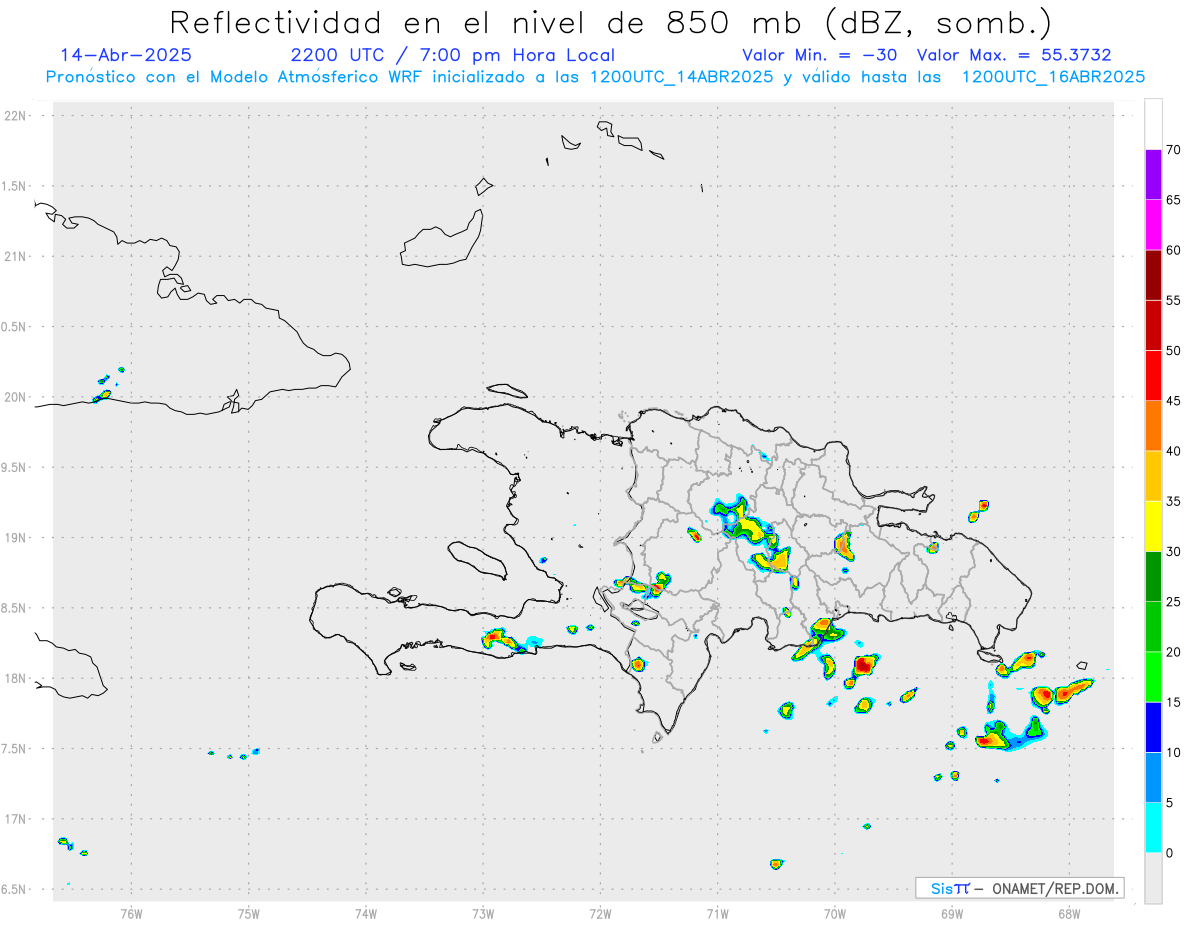
Task: Click the latitude label '20N'
Action: (x=15, y=397)
